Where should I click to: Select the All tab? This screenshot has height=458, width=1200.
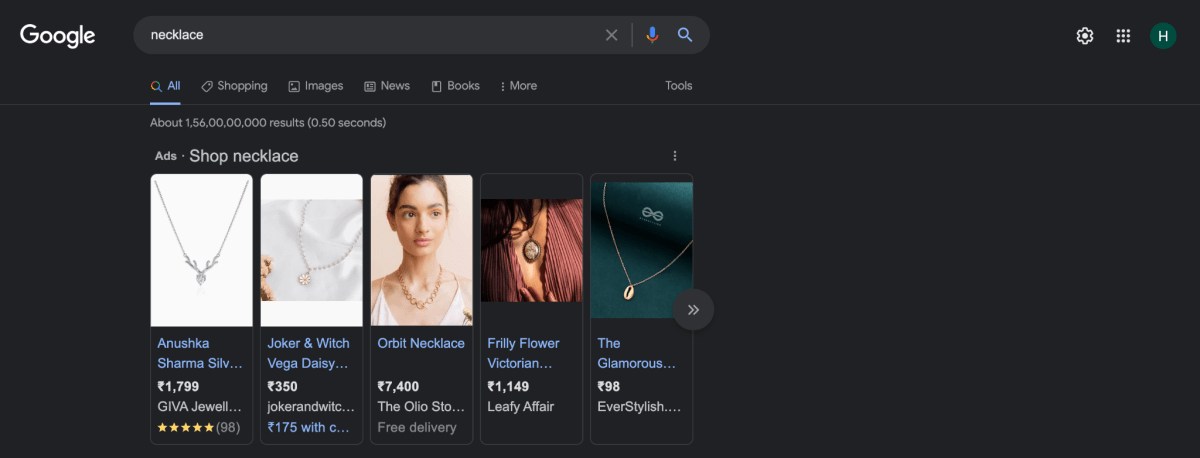166,86
